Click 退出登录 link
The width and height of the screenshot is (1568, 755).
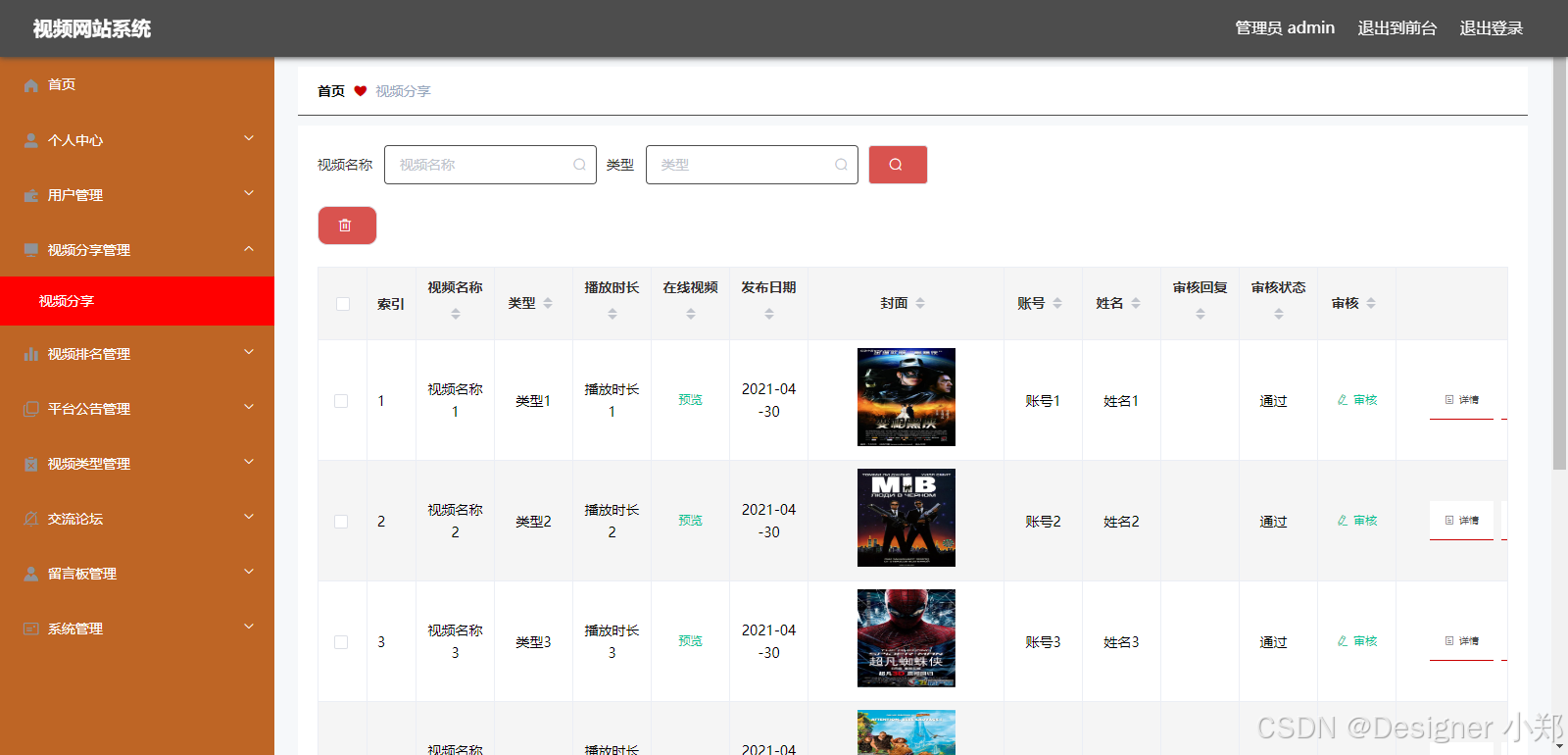point(1492,28)
